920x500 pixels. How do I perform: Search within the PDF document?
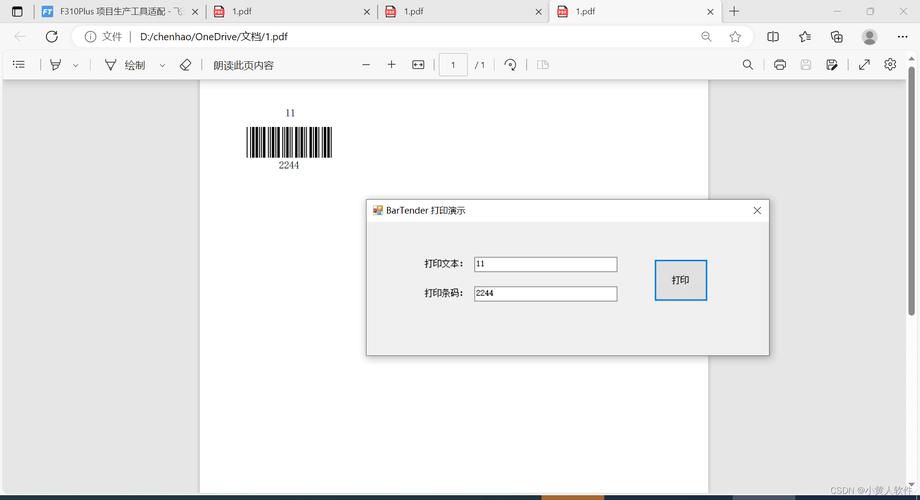(748, 65)
